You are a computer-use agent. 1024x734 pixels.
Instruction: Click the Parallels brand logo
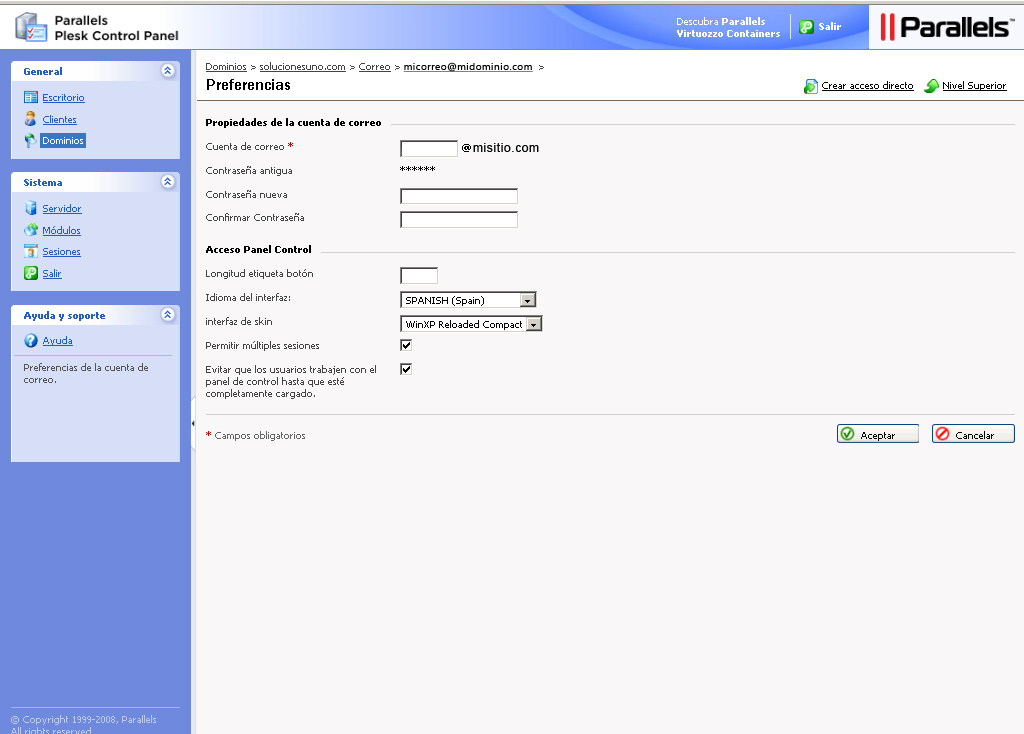(x=946, y=27)
